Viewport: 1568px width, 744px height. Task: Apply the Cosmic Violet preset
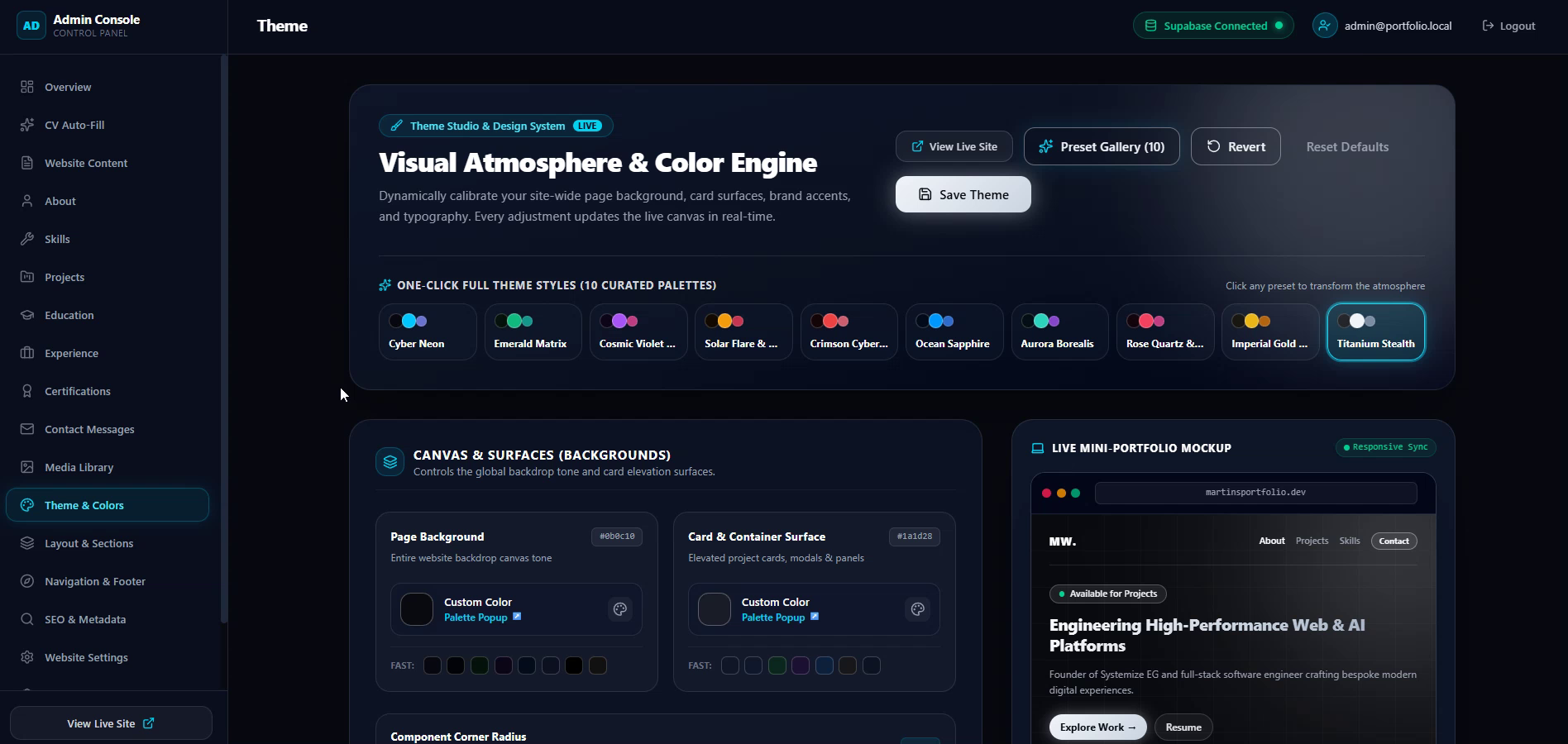(x=638, y=331)
